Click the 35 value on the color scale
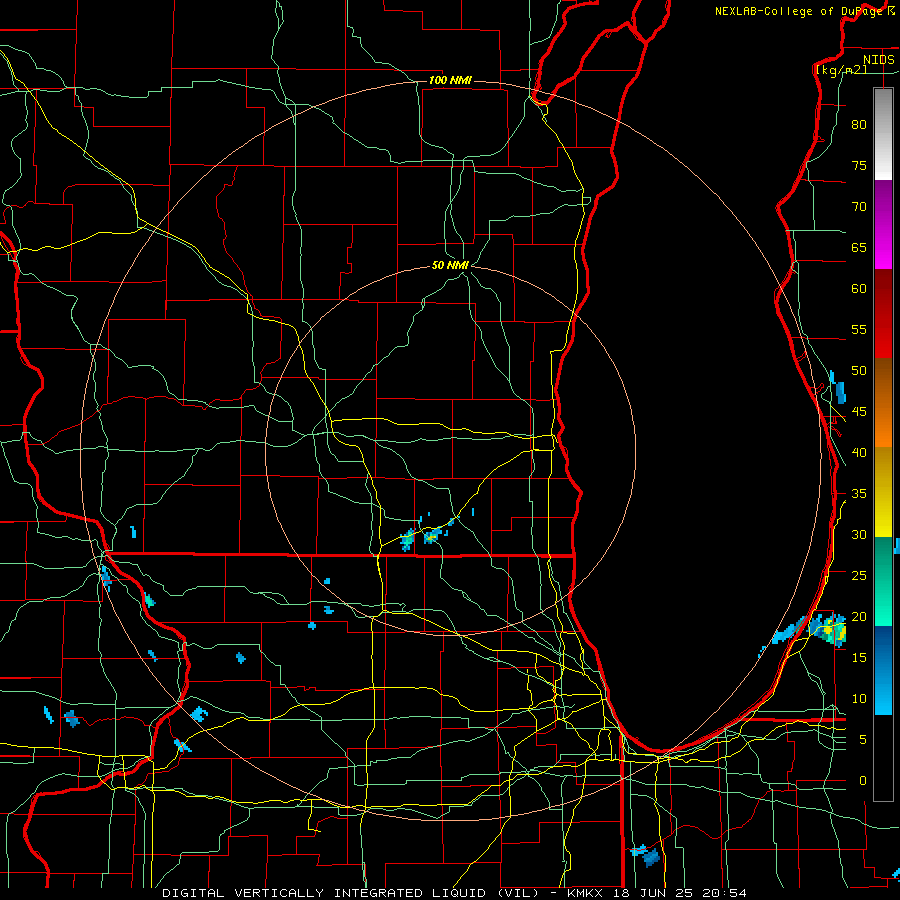Viewport: 900px width, 900px height. (859, 494)
